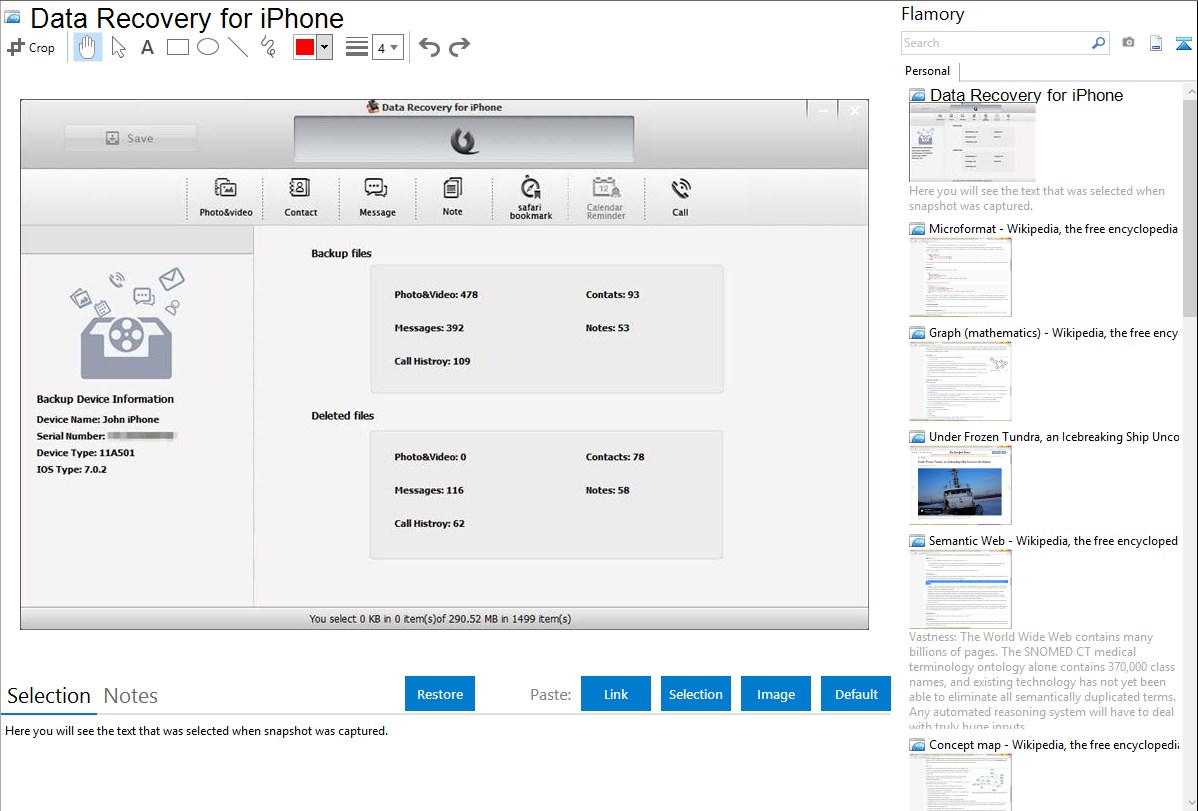Click the 'Data Recovery for iPhone' title in the snapshot list
Image resolution: width=1198 pixels, height=811 pixels.
[x=1026, y=96]
